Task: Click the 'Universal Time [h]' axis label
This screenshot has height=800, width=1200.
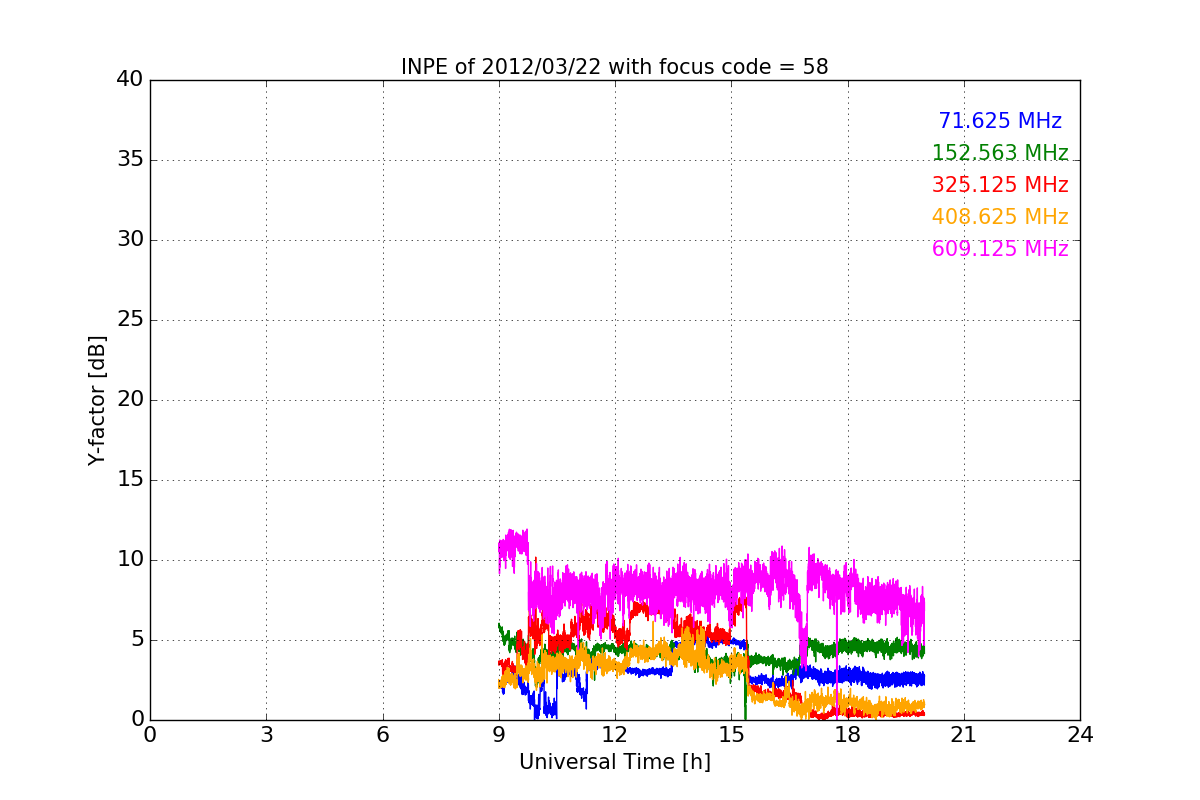Action: 614,762
